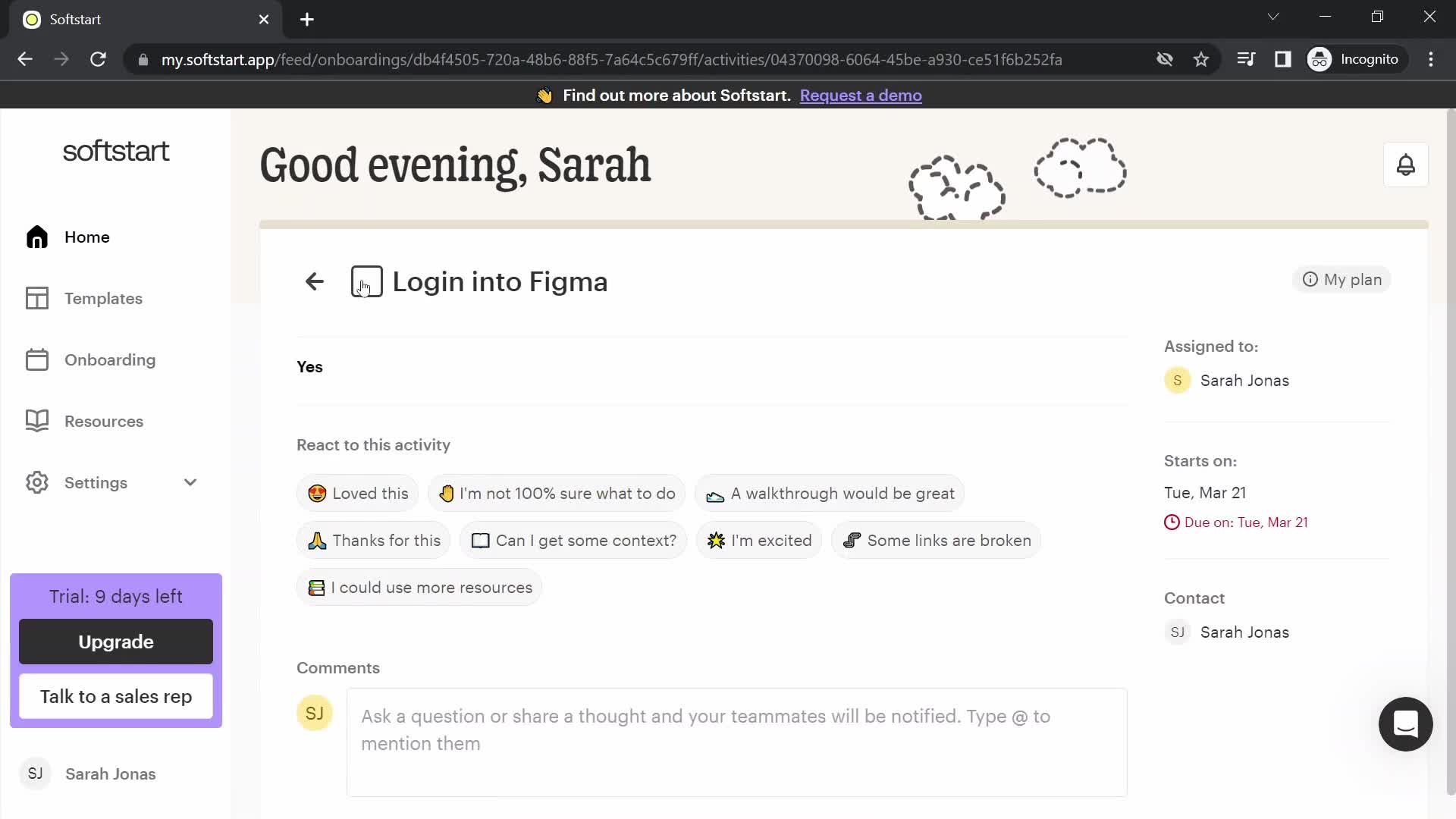Click the Upgrade button
Viewport: 1456px width, 819px height.
click(x=116, y=641)
